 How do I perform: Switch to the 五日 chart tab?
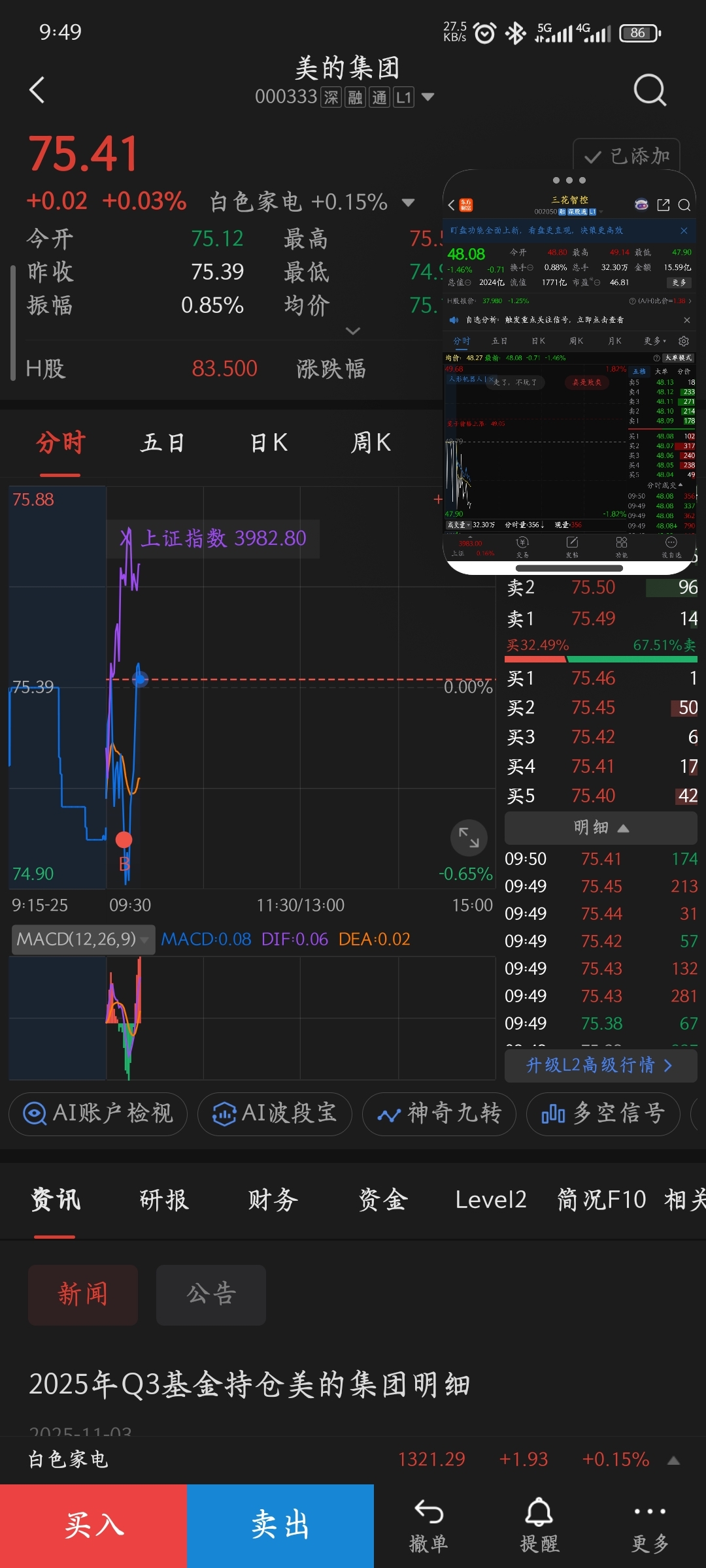tap(163, 443)
